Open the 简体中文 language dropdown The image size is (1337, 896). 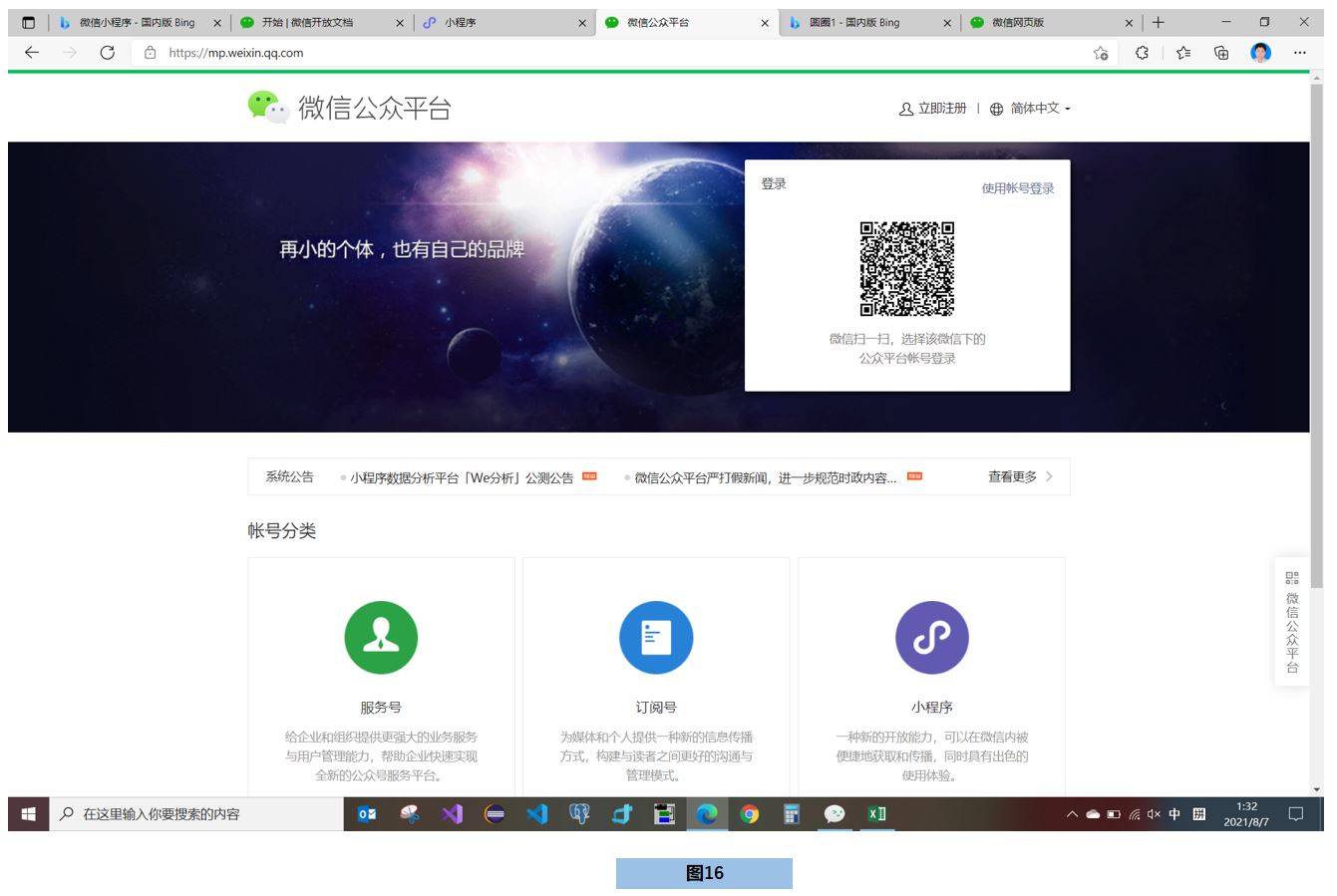1031,109
